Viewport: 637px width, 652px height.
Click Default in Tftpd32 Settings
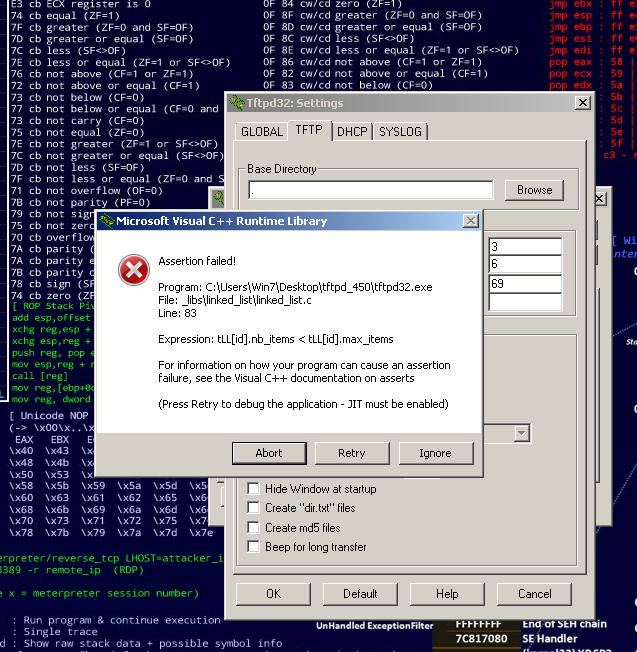[x=360, y=594]
